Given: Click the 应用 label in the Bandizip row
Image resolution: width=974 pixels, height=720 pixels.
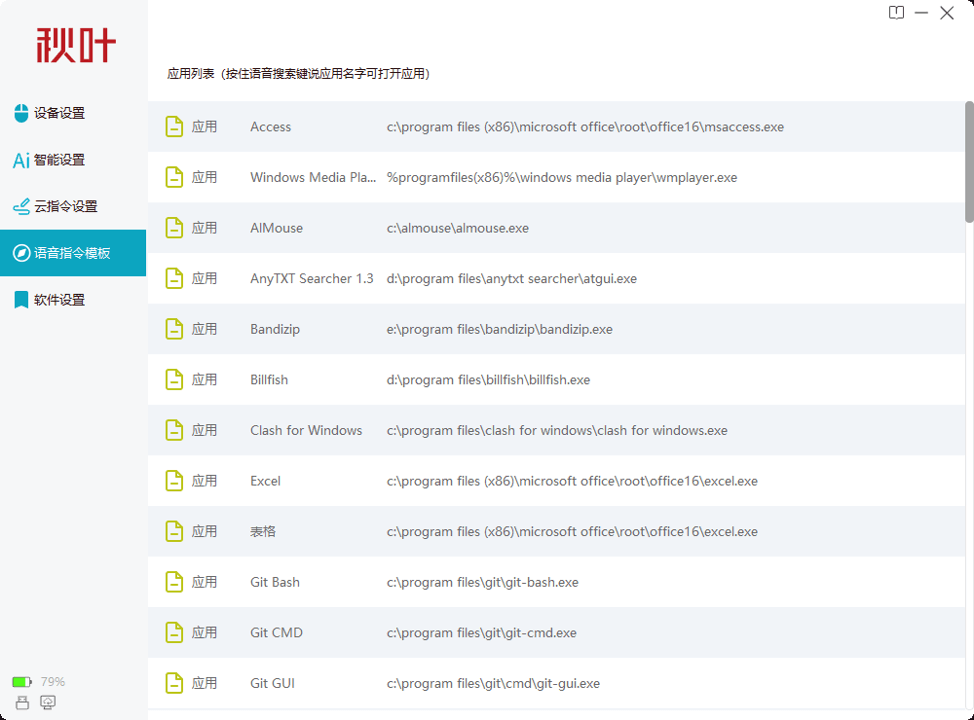Looking at the screenshot, I should [204, 329].
